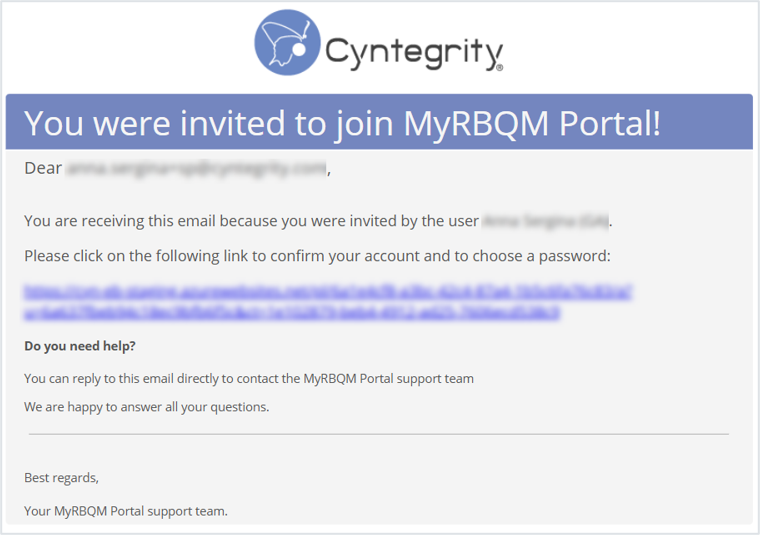Image resolution: width=760 pixels, height=535 pixels.
Task: Click the reply-to-support-team sentence
Action: tap(249, 378)
